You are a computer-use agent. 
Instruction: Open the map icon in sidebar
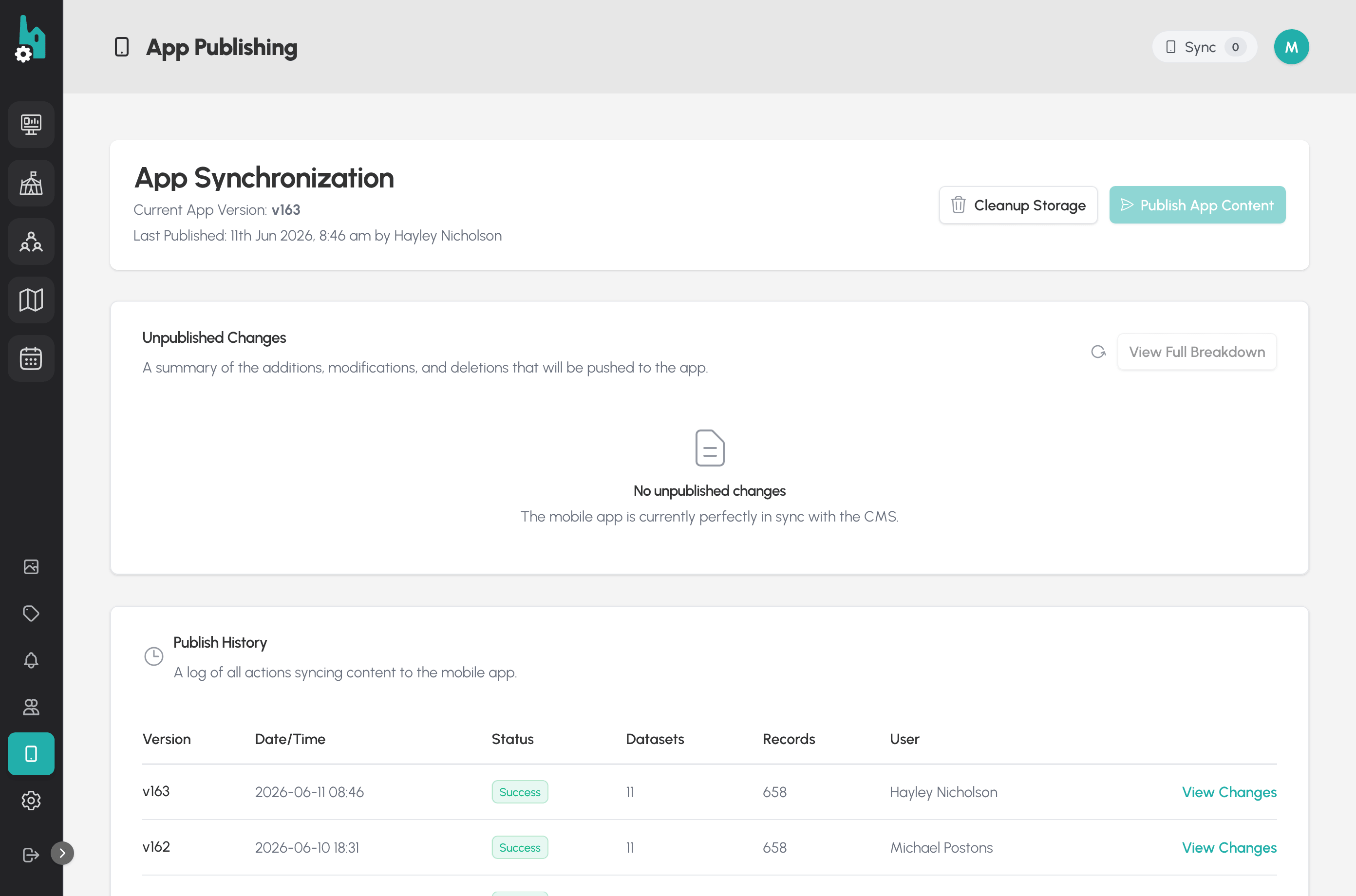(x=31, y=300)
